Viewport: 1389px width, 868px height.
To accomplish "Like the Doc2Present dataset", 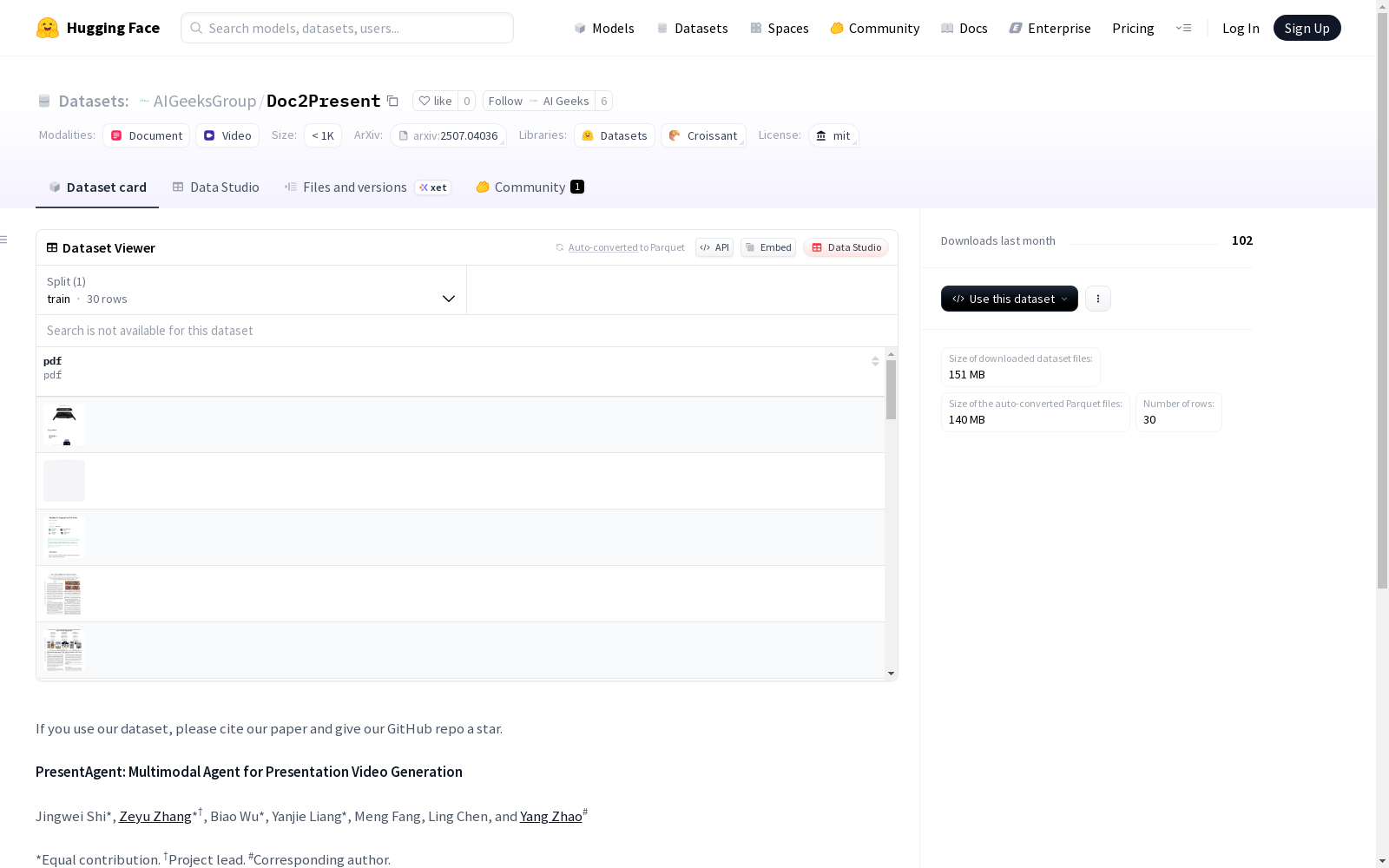I will tap(435, 101).
